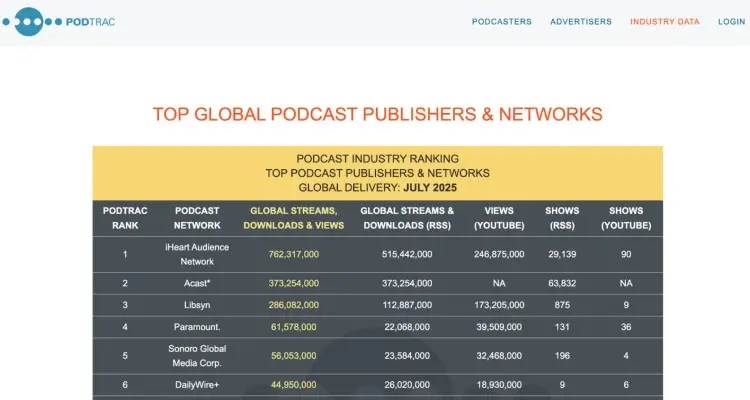Select the Acast* network name

[x=197, y=283]
